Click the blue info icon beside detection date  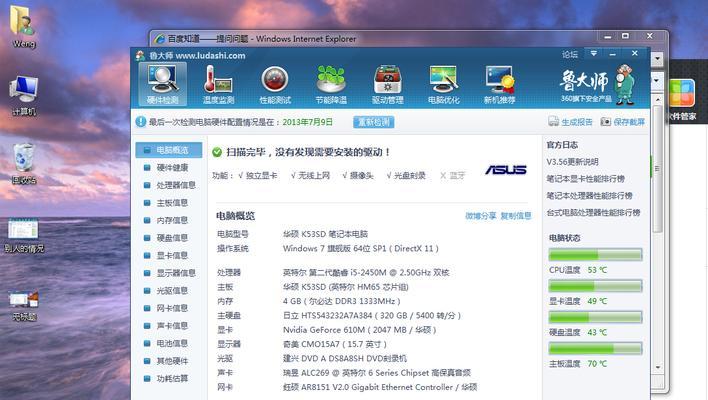(141, 121)
